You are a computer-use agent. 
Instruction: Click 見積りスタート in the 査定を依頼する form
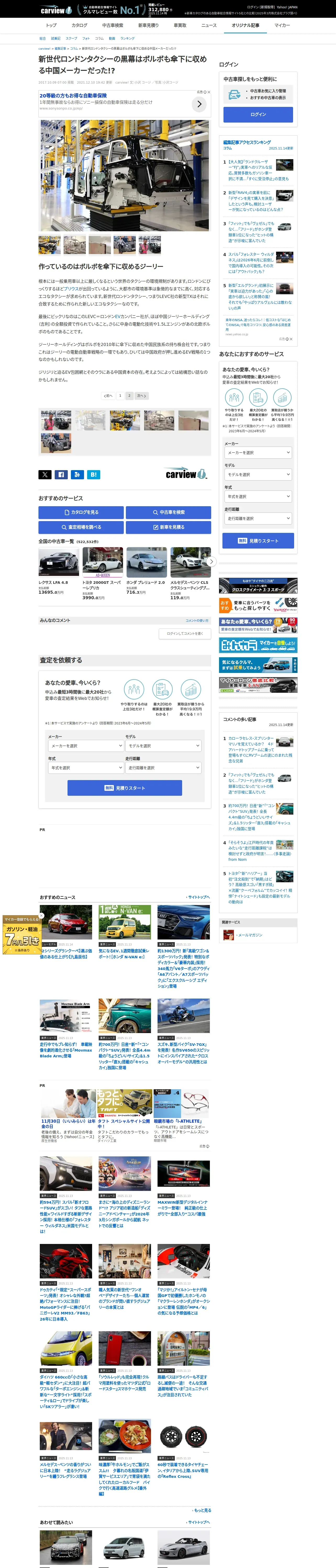coord(124,788)
